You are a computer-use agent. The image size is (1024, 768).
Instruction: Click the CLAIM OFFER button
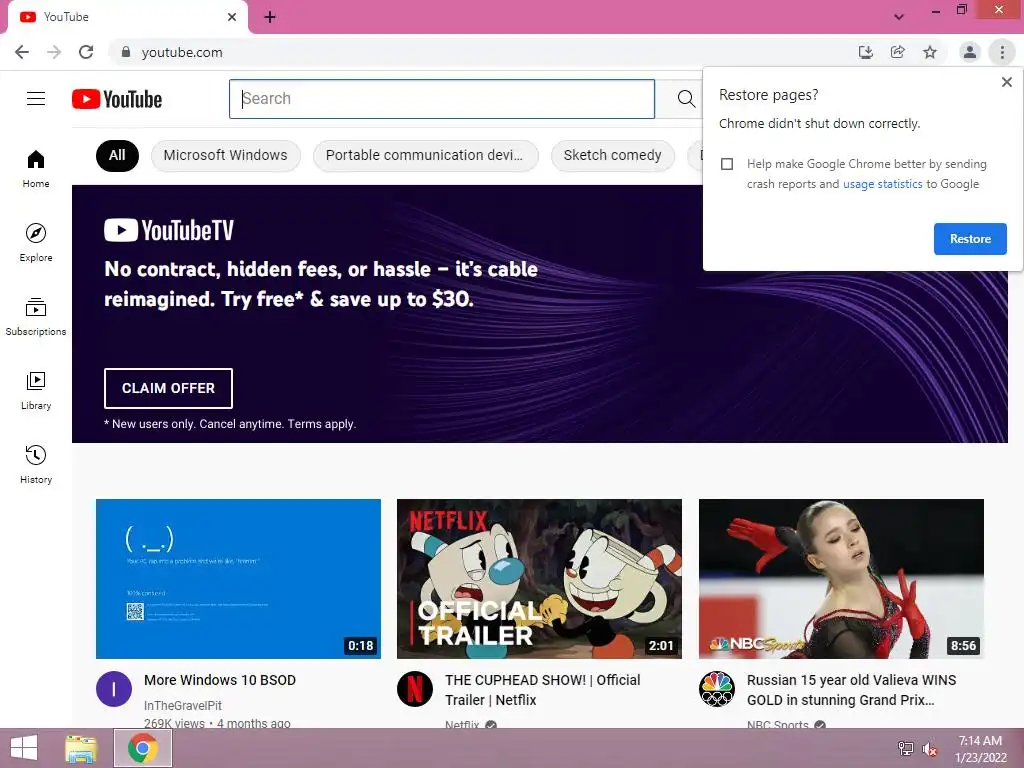tap(168, 388)
